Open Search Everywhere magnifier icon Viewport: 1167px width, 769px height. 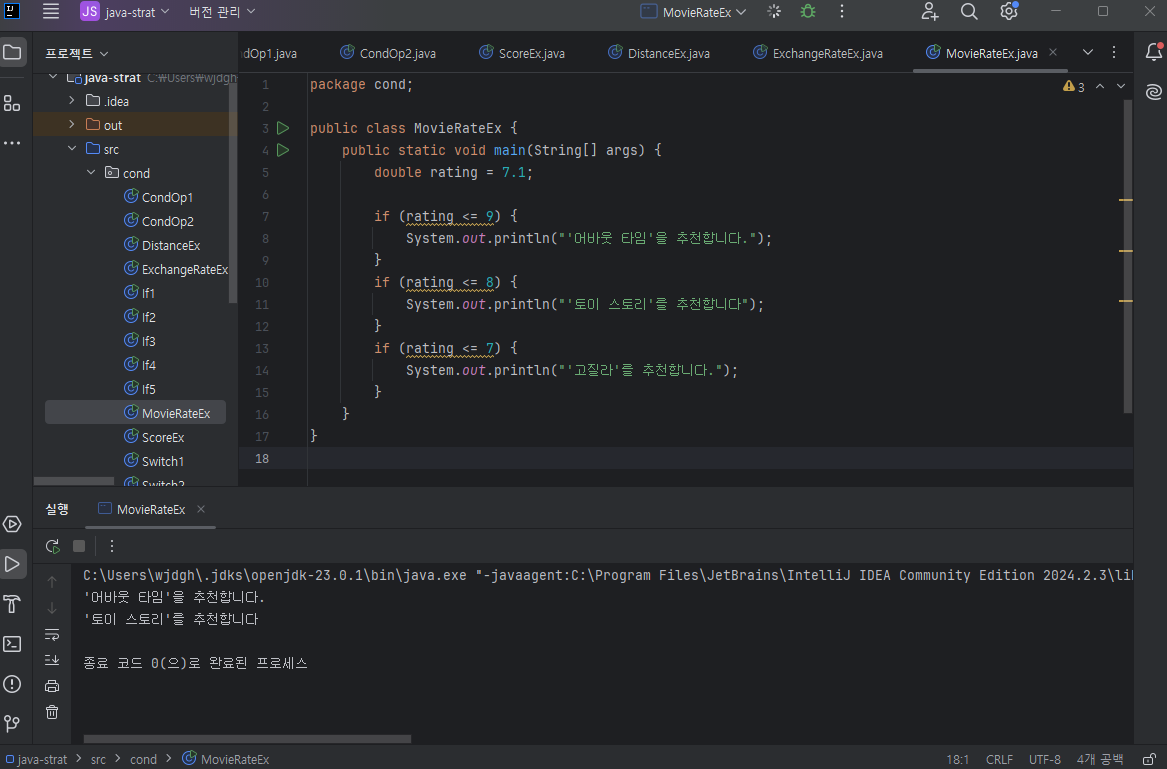(x=969, y=12)
